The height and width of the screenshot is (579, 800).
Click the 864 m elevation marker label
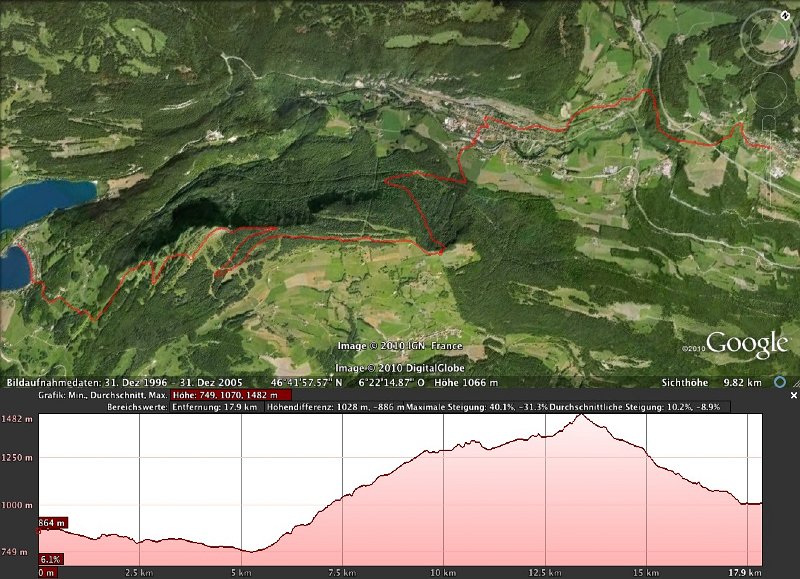pos(53,523)
